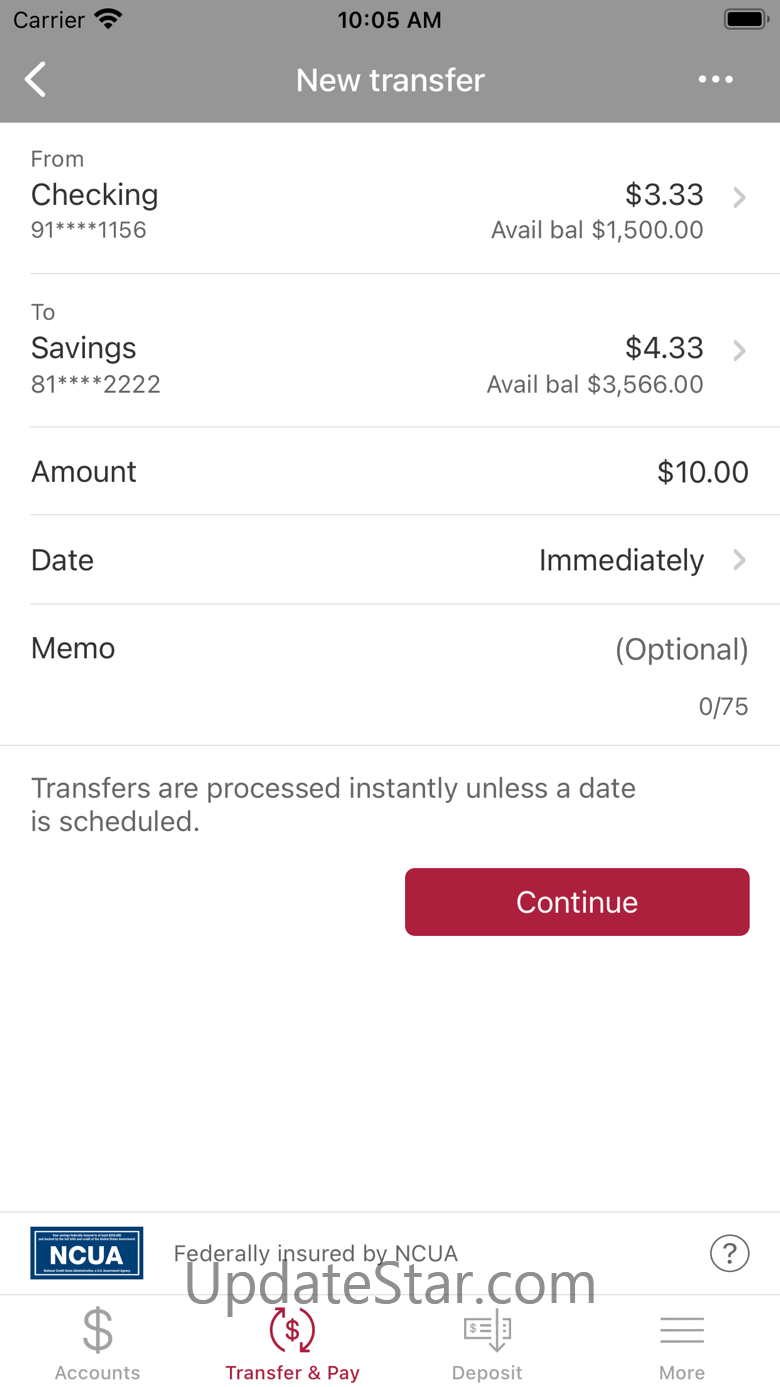Check battery status icon in status bar
The height and width of the screenshot is (1387, 780).
point(745,19)
